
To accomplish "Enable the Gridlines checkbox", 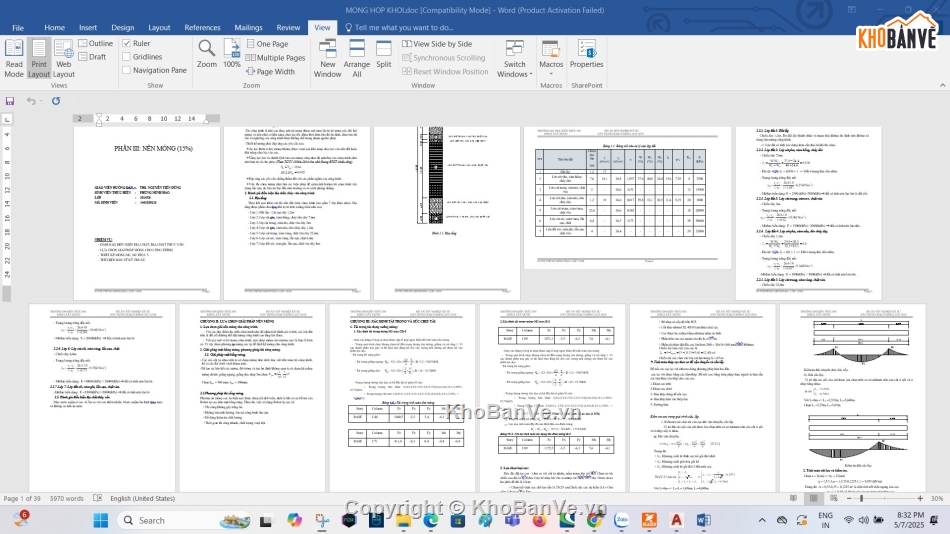I will click(x=127, y=56).
